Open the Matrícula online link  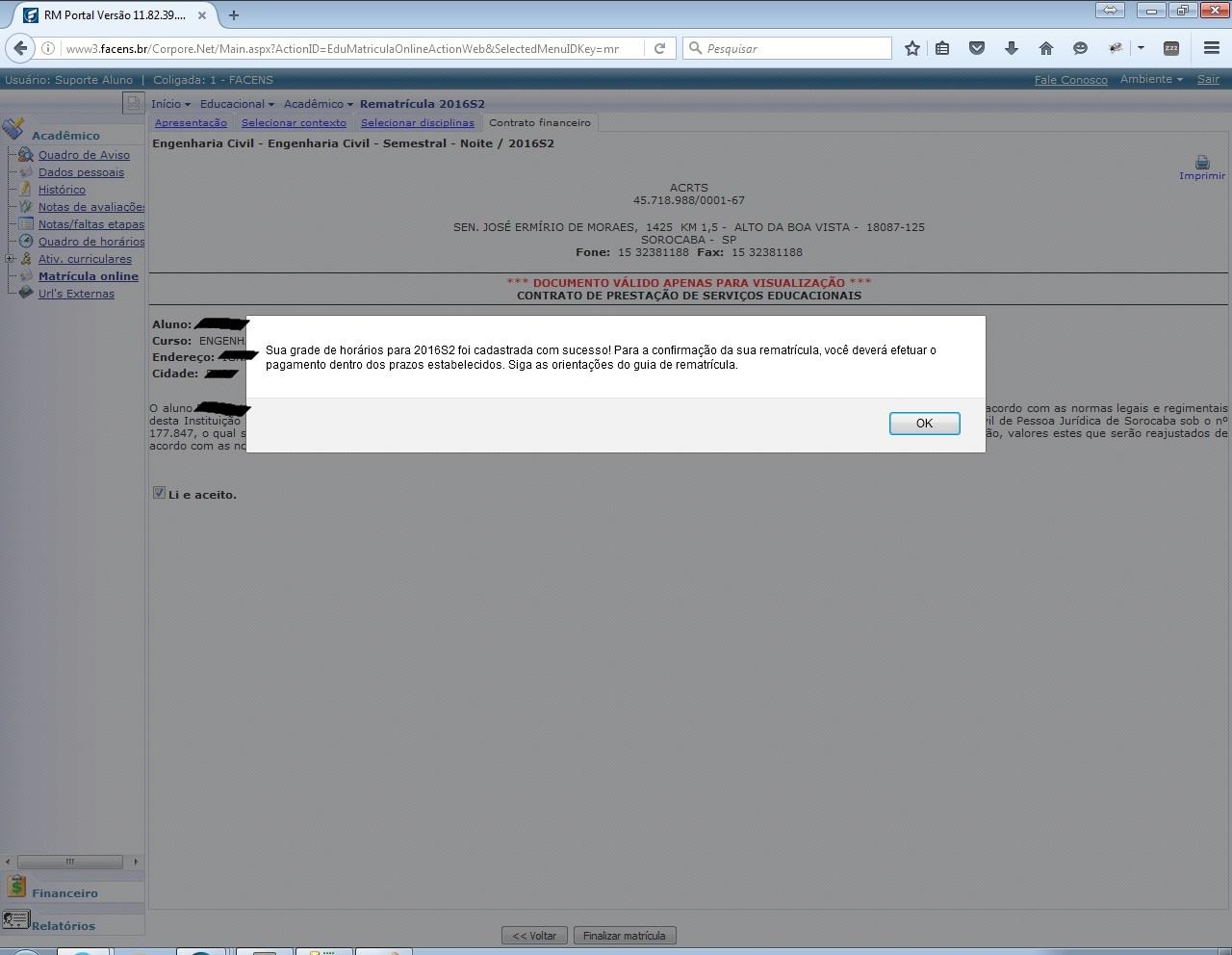pos(89,276)
